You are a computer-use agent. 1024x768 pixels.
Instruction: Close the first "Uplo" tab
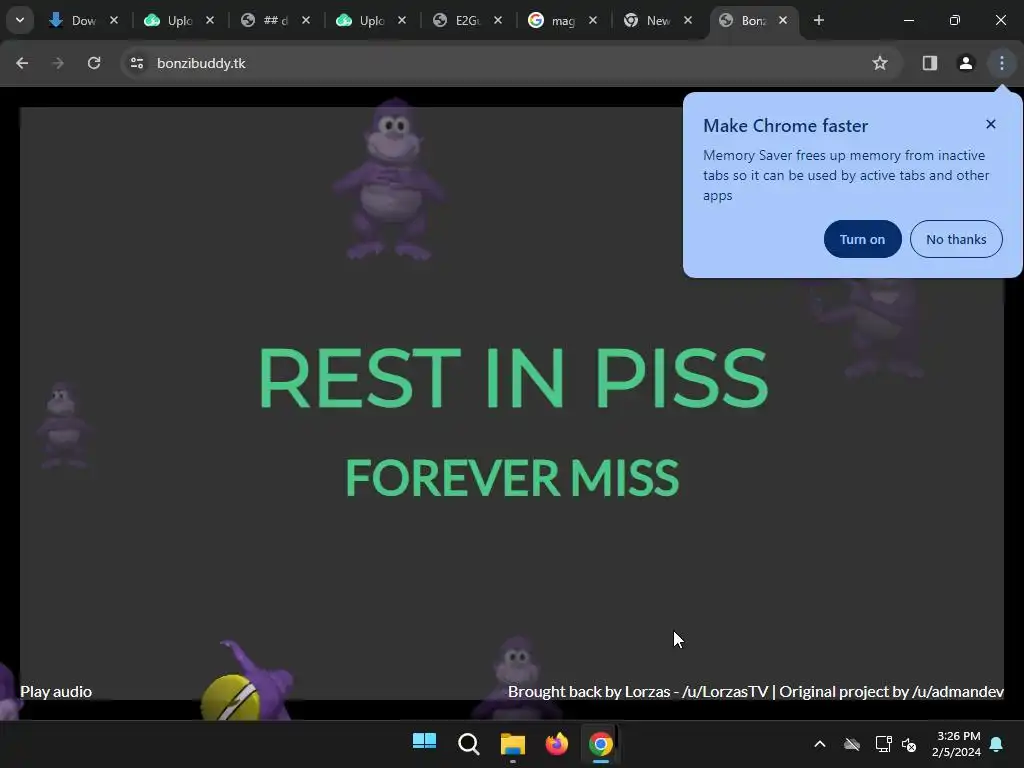tap(210, 20)
